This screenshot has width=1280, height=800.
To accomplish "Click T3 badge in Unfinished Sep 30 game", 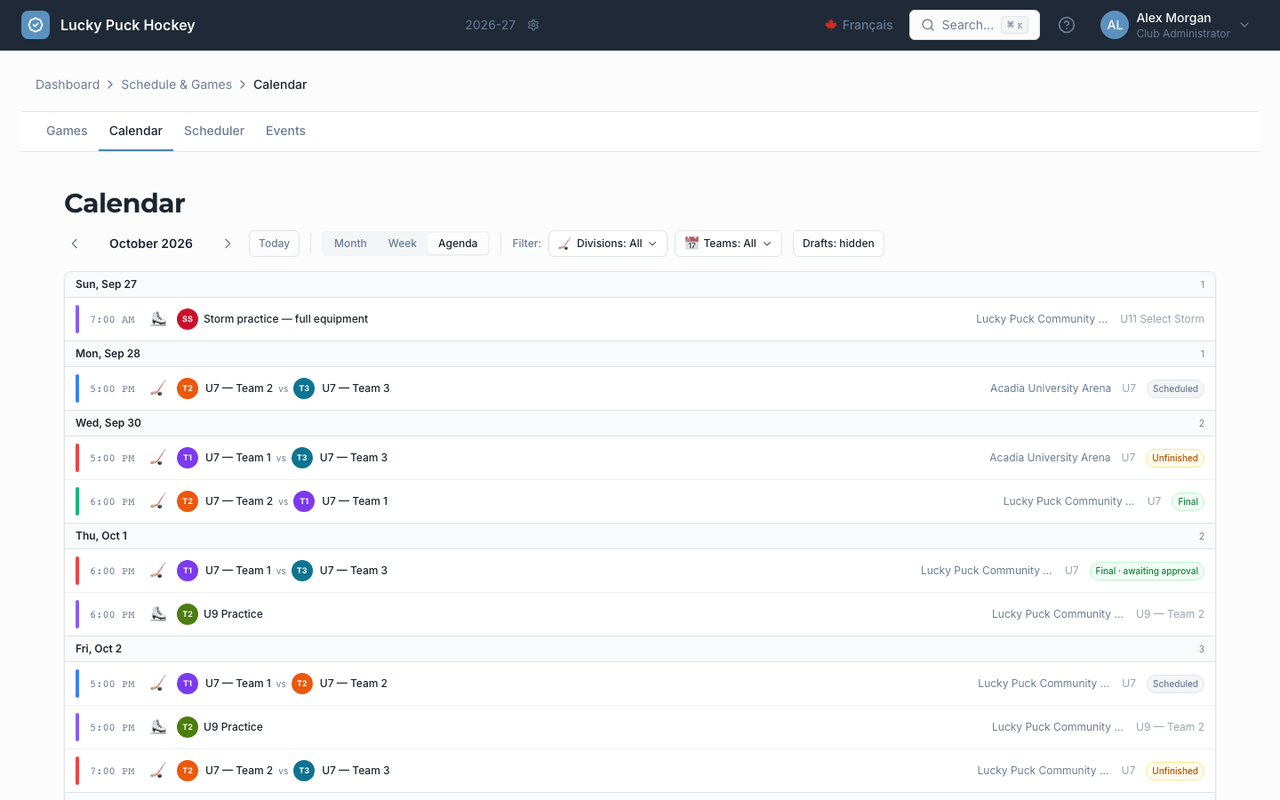I will (x=302, y=458).
